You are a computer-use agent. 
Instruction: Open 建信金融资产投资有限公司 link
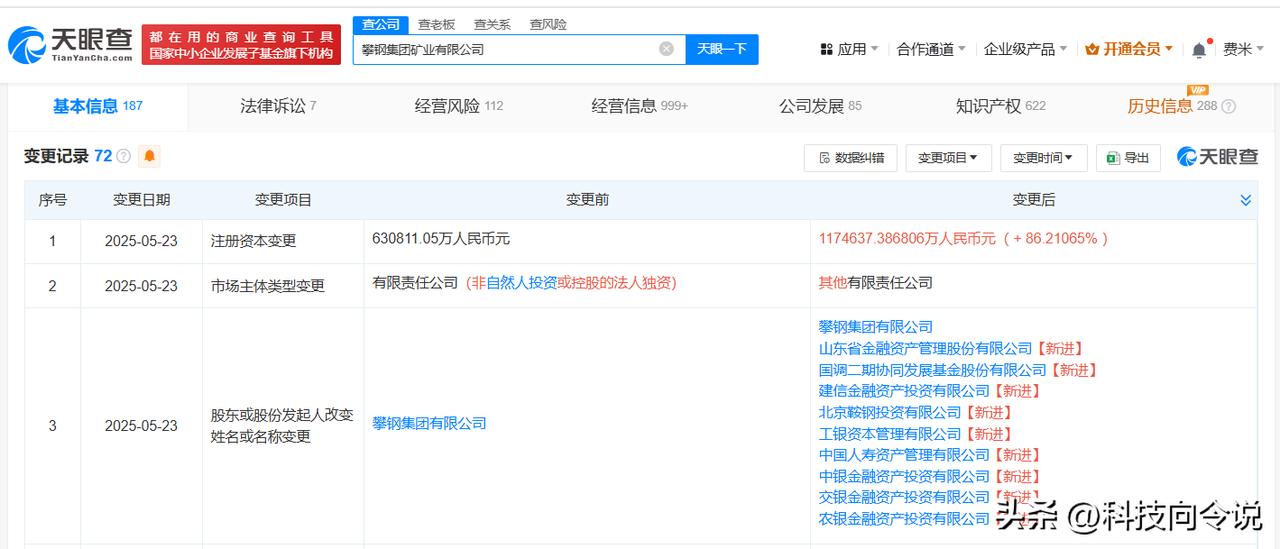point(904,391)
